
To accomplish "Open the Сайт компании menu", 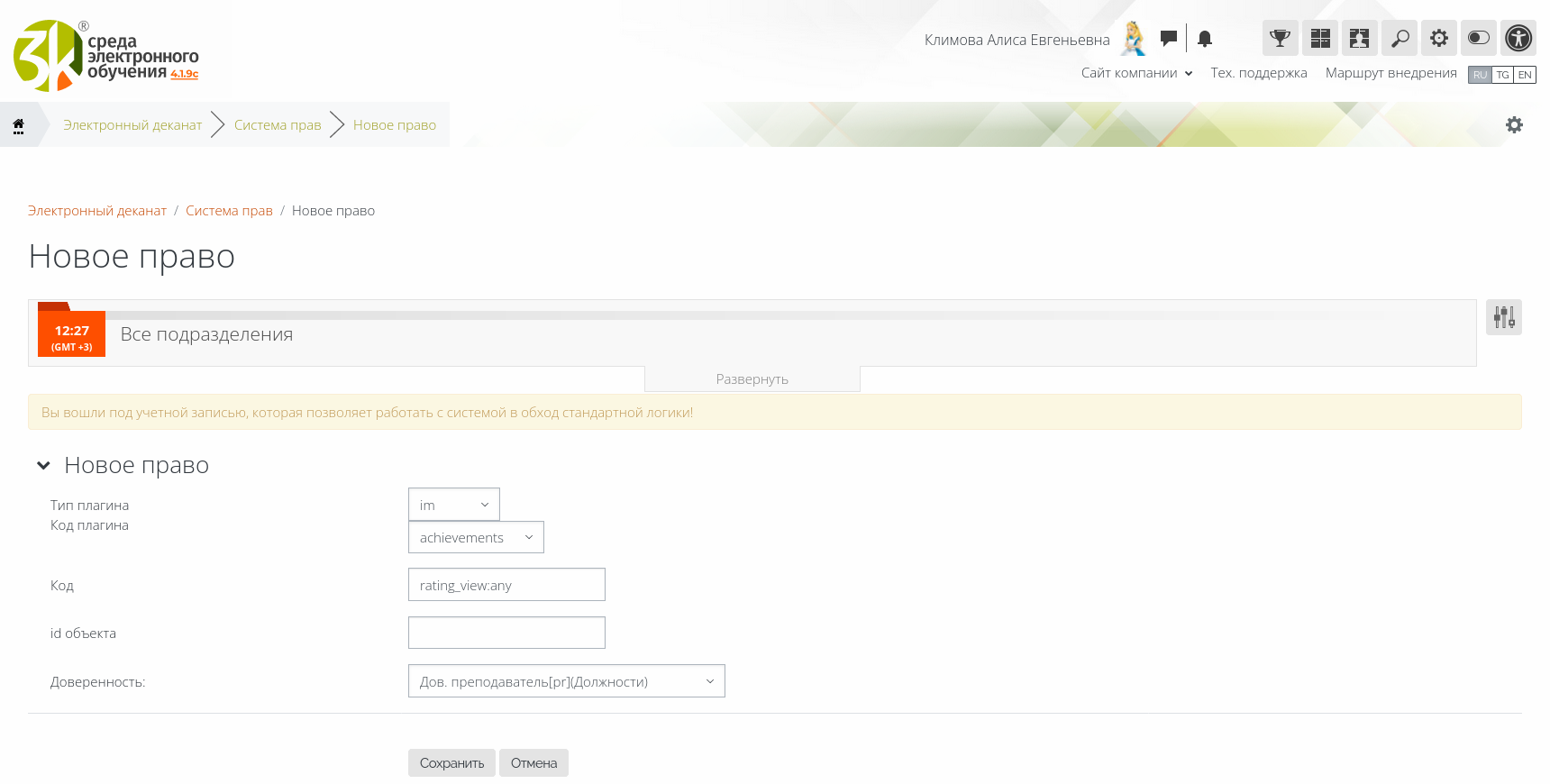I will (1136, 73).
